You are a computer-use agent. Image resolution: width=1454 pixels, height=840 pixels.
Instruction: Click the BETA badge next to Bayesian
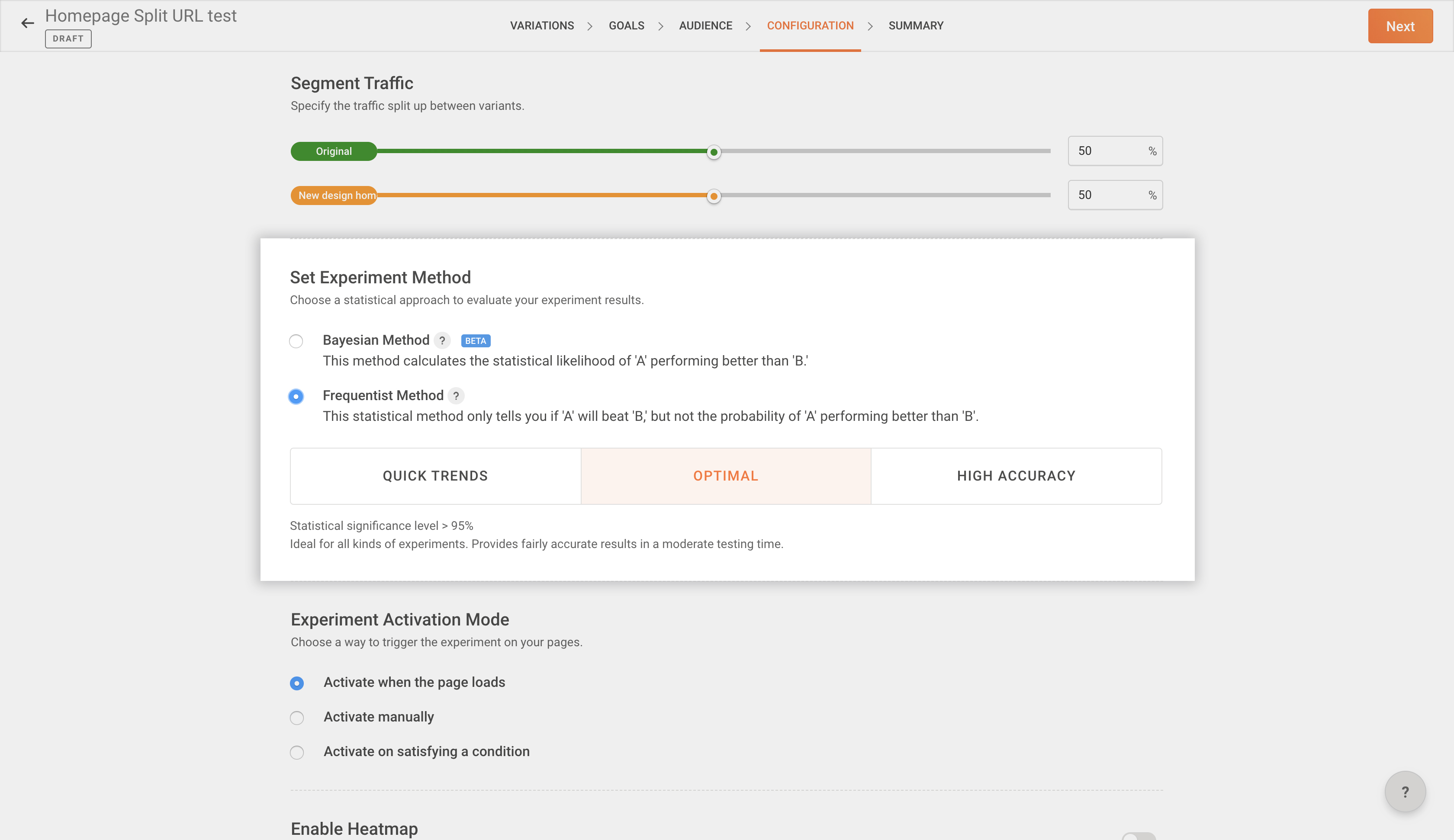coord(476,341)
